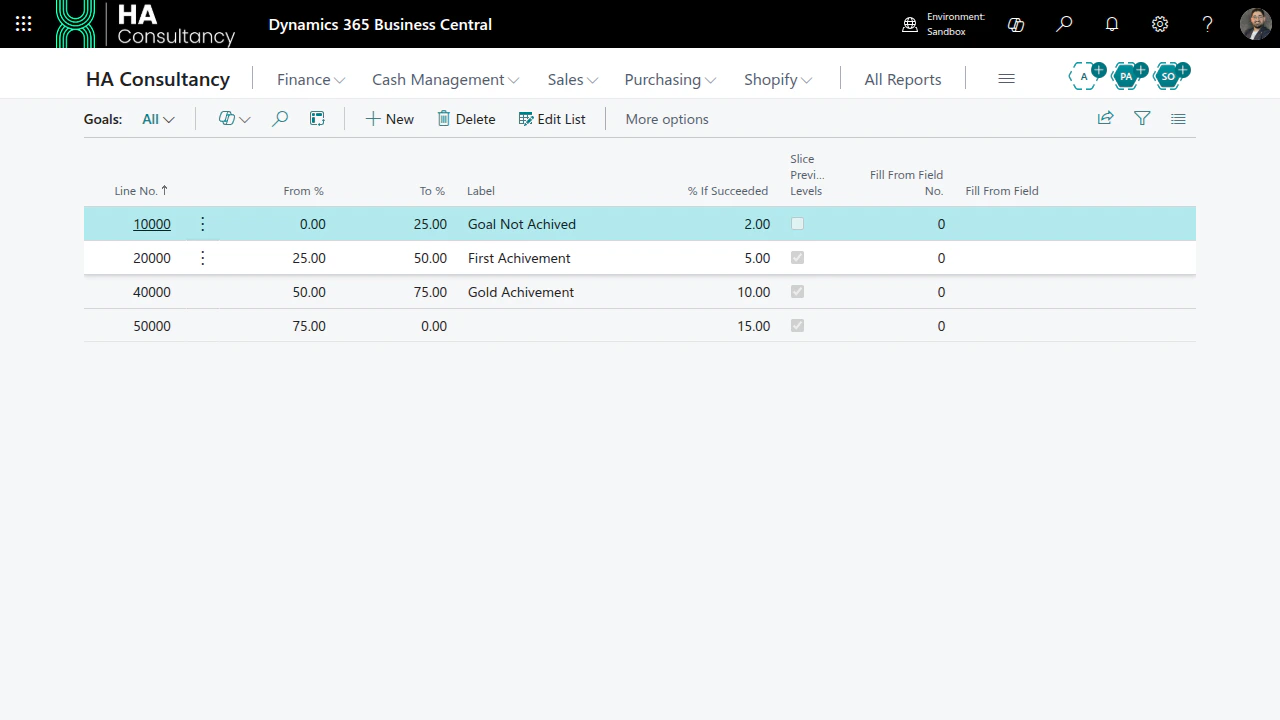Expand the Finance menu

click(x=311, y=79)
